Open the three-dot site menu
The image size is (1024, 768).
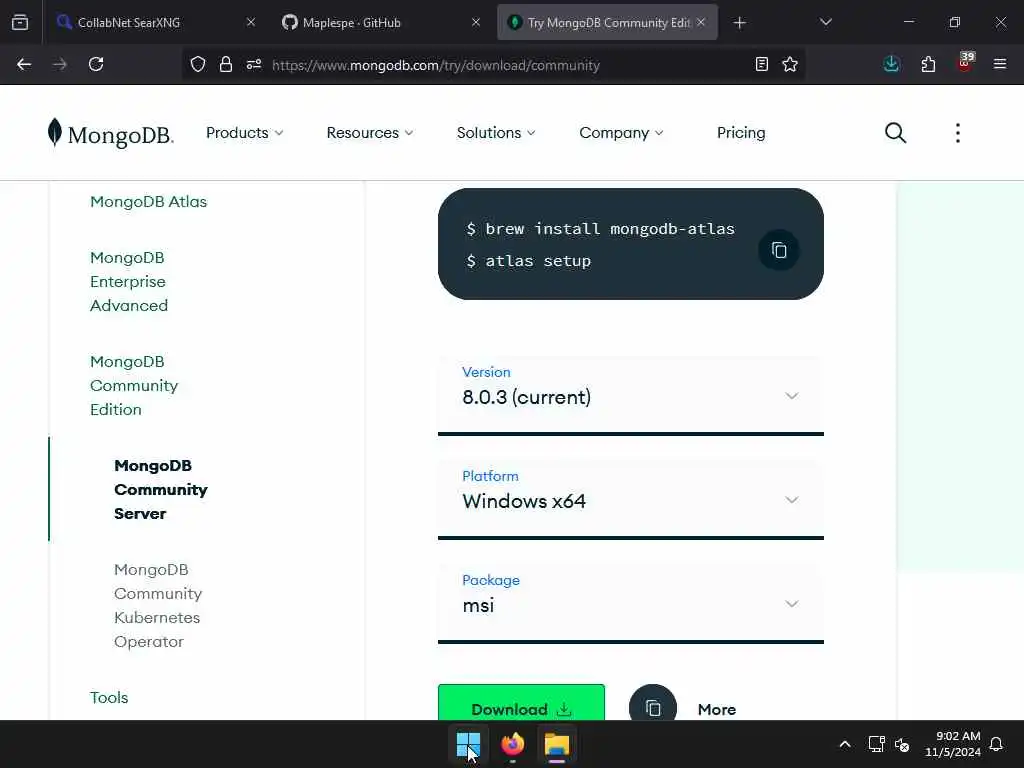(x=957, y=133)
